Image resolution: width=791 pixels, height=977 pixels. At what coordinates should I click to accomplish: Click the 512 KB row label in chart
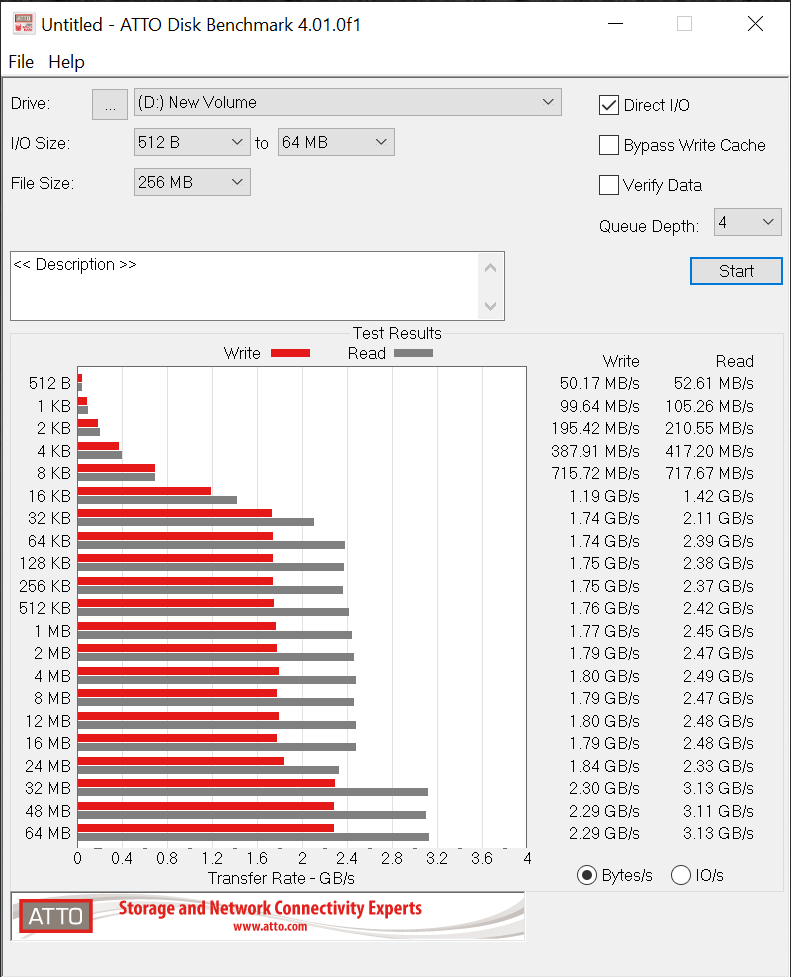click(45, 608)
